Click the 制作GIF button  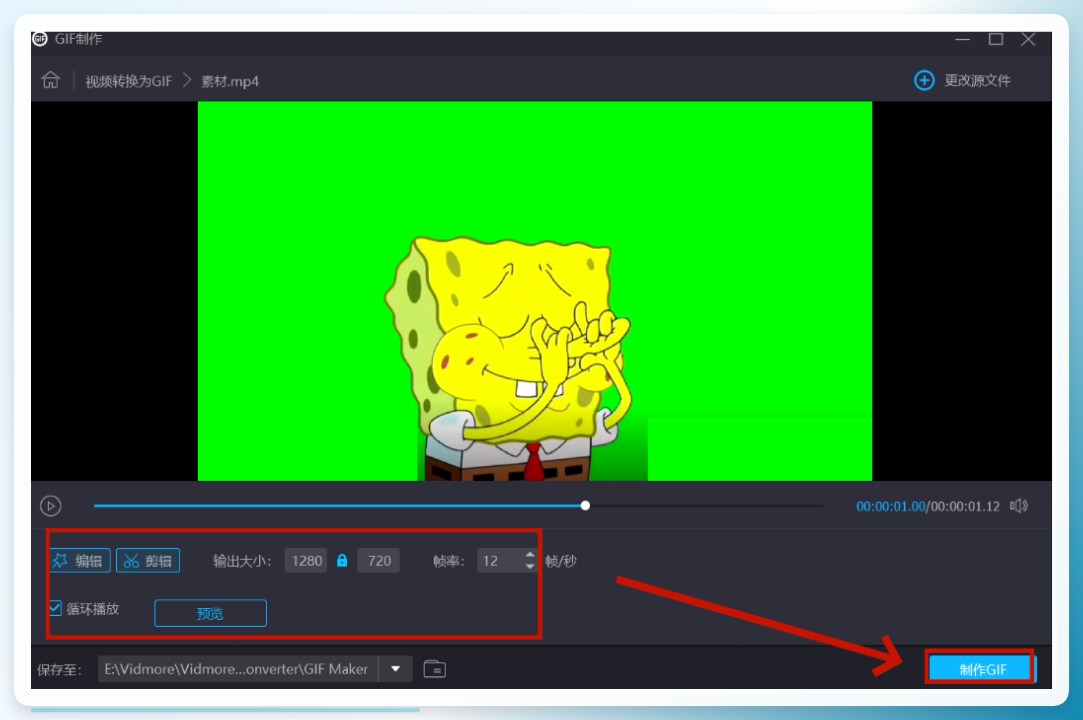pyautogui.click(x=981, y=669)
